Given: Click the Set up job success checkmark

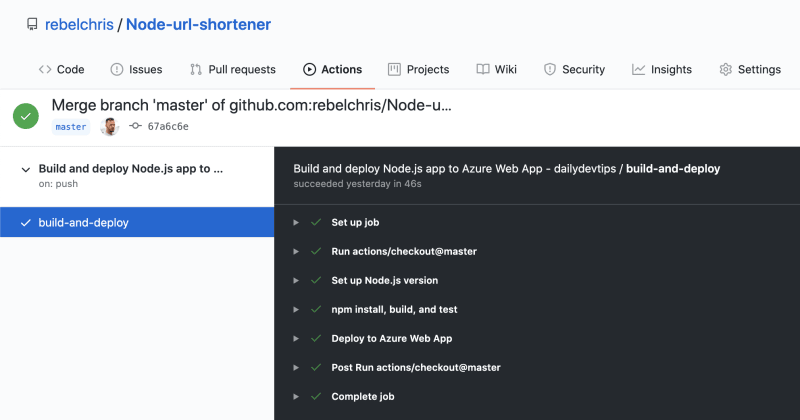Looking at the screenshot, I should click(316, 222).
